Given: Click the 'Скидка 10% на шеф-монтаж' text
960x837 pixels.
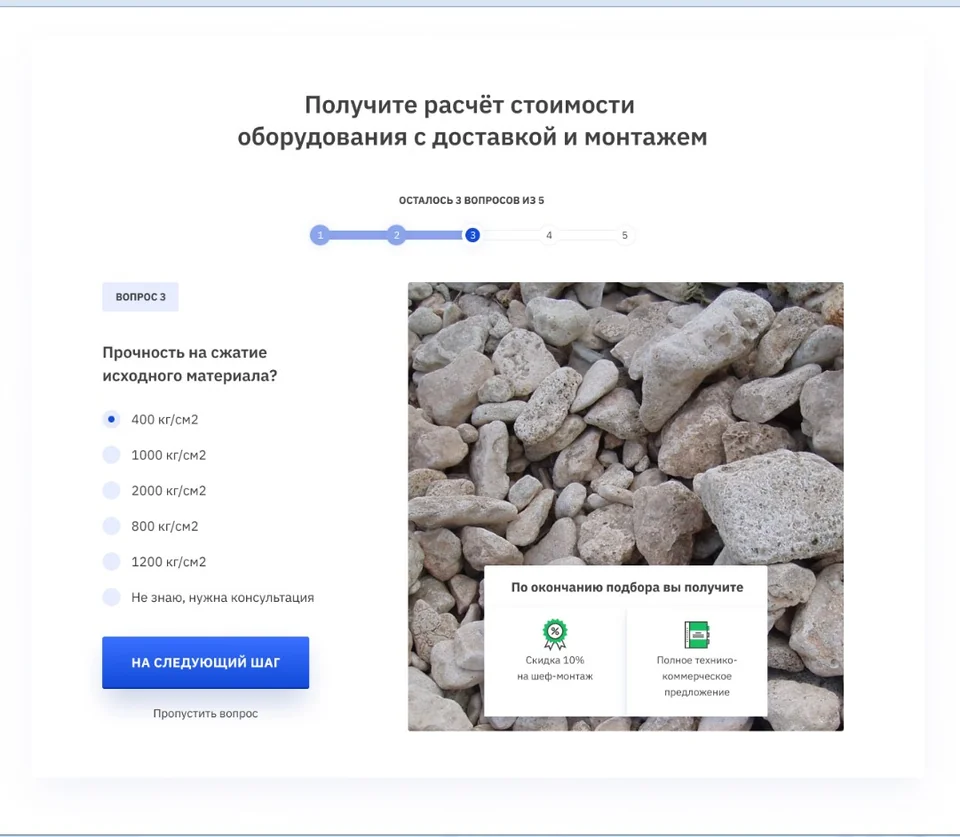Looking at the screenshot, I should click(555, 668).
